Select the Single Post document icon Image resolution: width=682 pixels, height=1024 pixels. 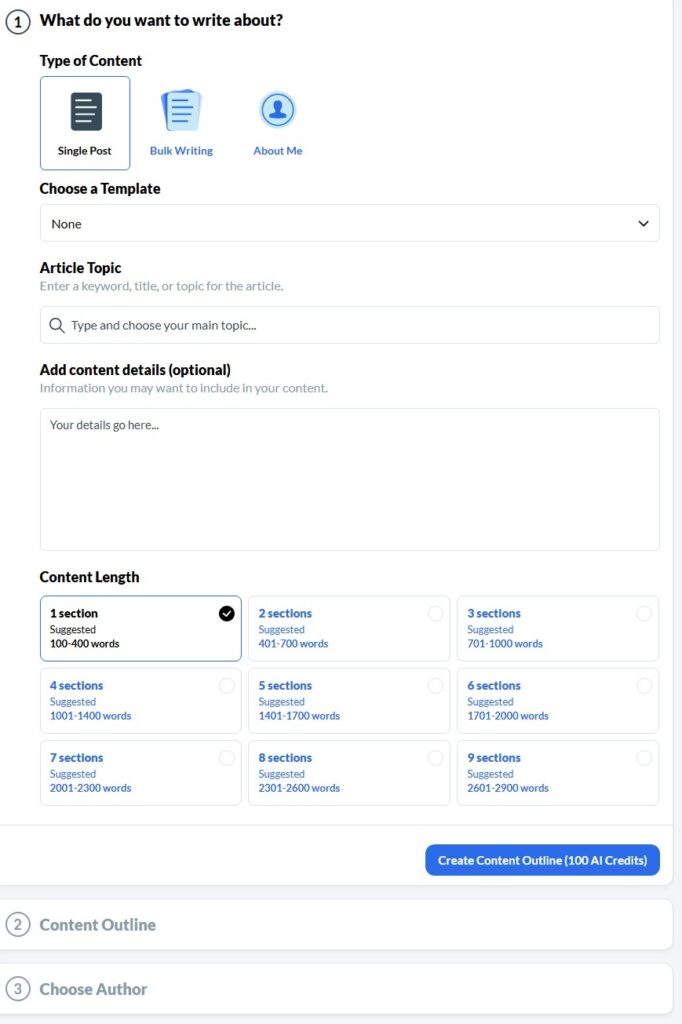86,112
